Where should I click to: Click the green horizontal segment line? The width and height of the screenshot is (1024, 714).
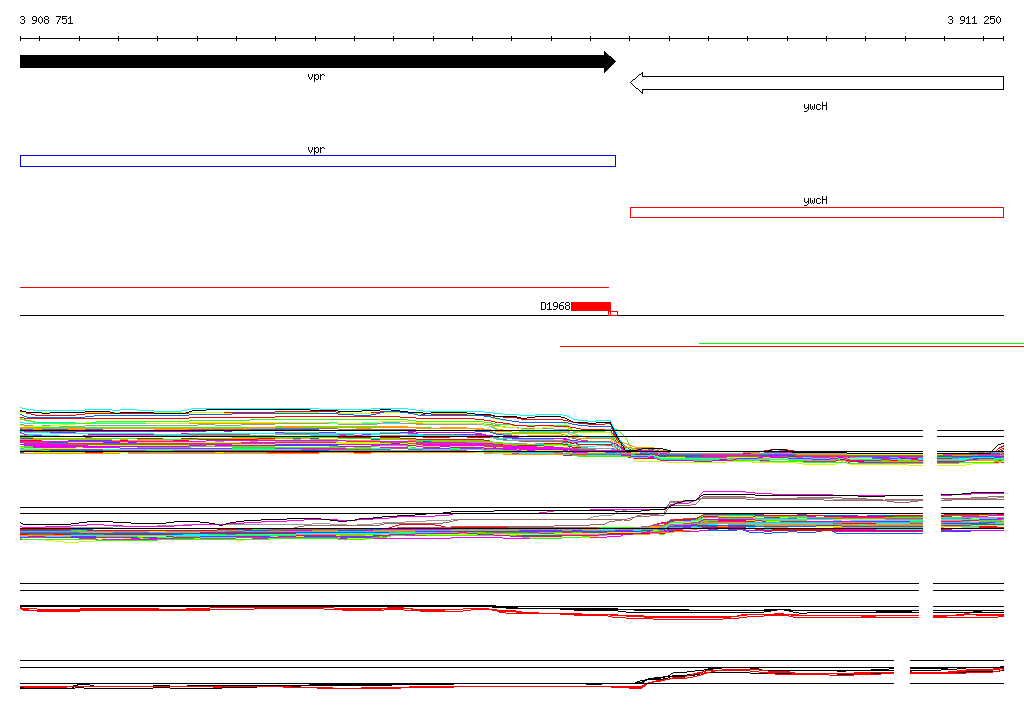coord(861,343)
